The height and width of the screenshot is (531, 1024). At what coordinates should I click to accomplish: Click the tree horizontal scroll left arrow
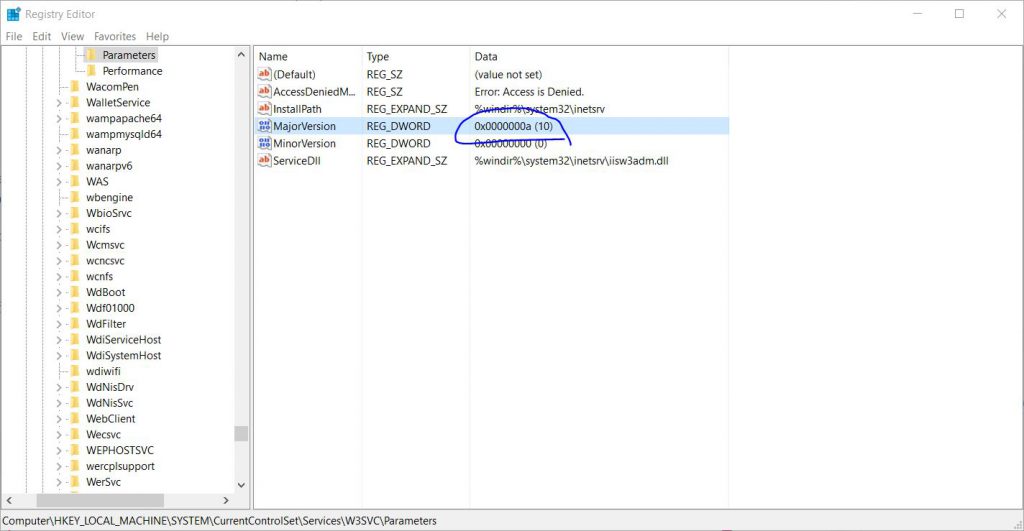9,500
